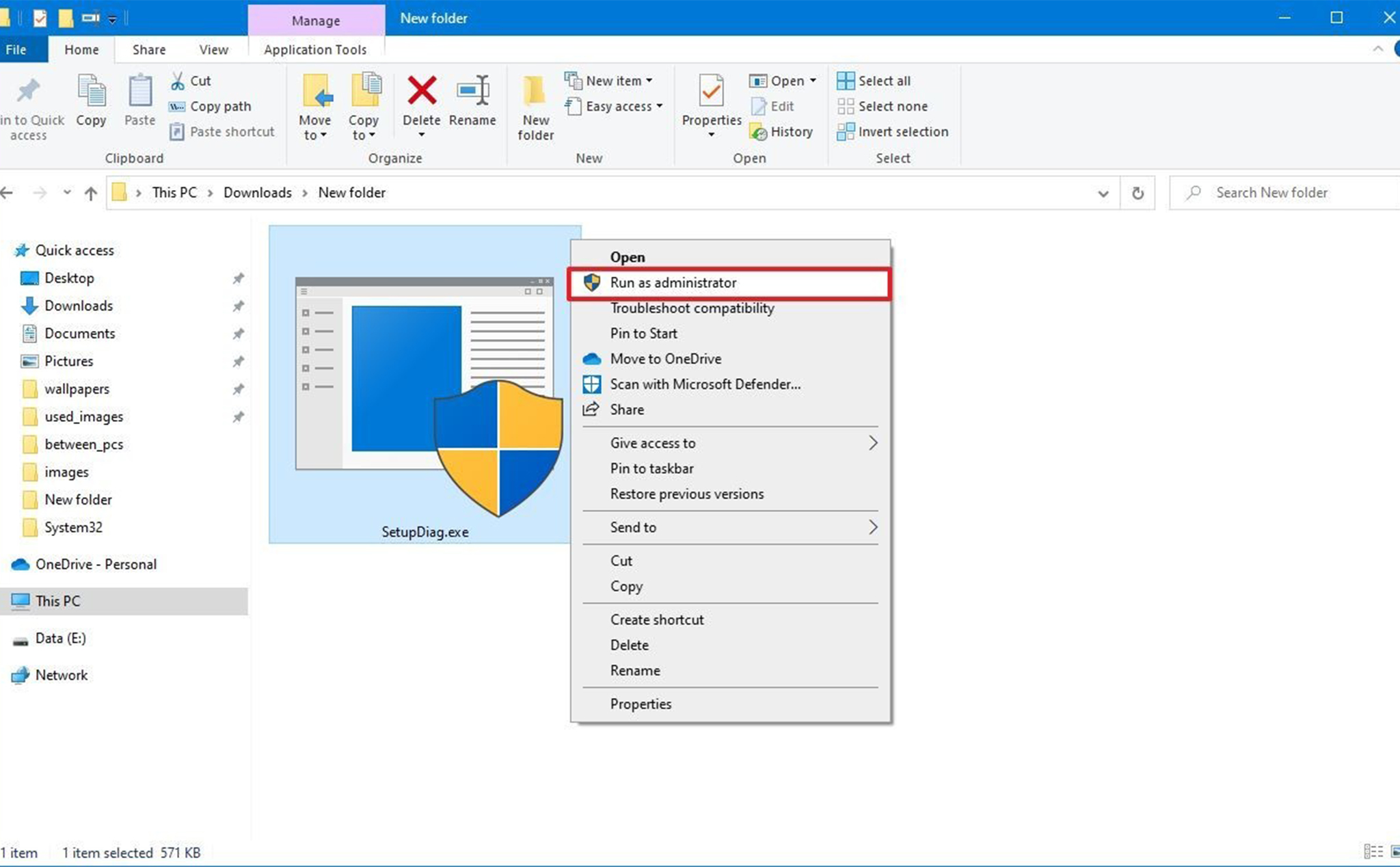
Task: Select Troubleshoot compatibility from context menu
Action: (692, 308)
